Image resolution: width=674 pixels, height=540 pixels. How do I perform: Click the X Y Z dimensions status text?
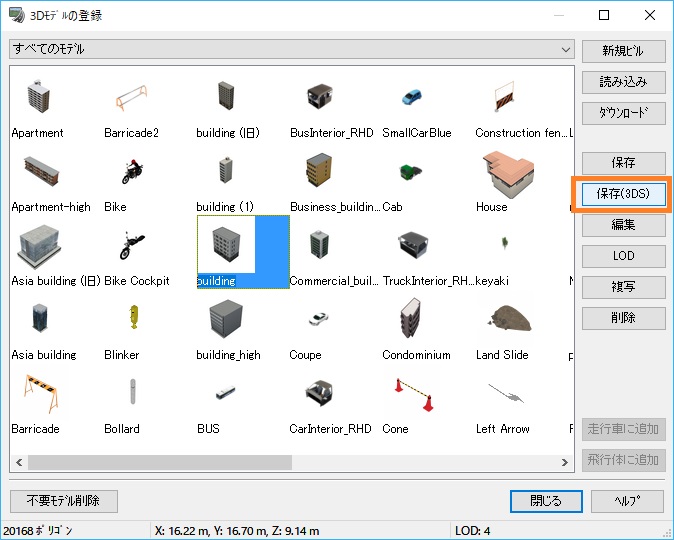point(237,531)
